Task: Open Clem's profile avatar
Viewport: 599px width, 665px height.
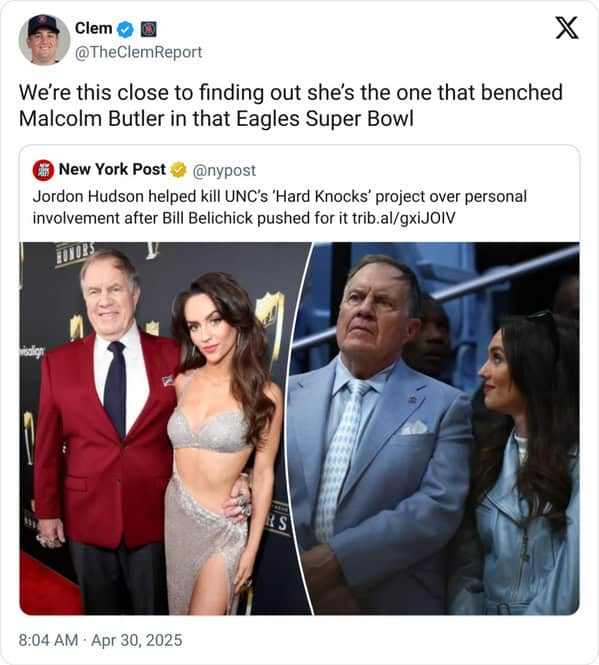Action: (x=44, y=39)
